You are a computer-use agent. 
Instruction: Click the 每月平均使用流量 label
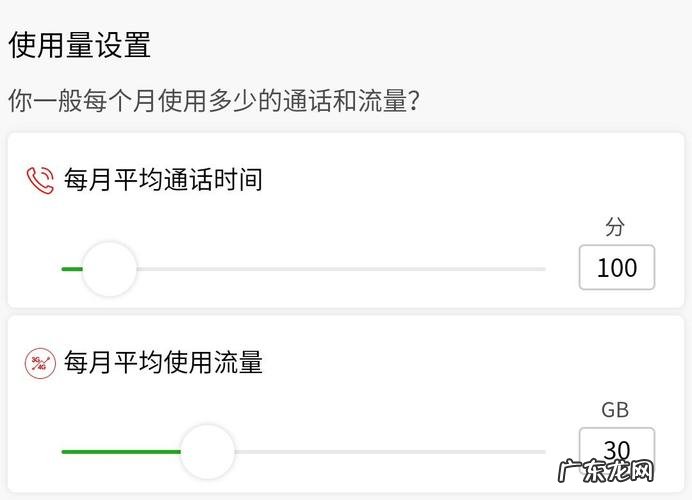point(163,362)
